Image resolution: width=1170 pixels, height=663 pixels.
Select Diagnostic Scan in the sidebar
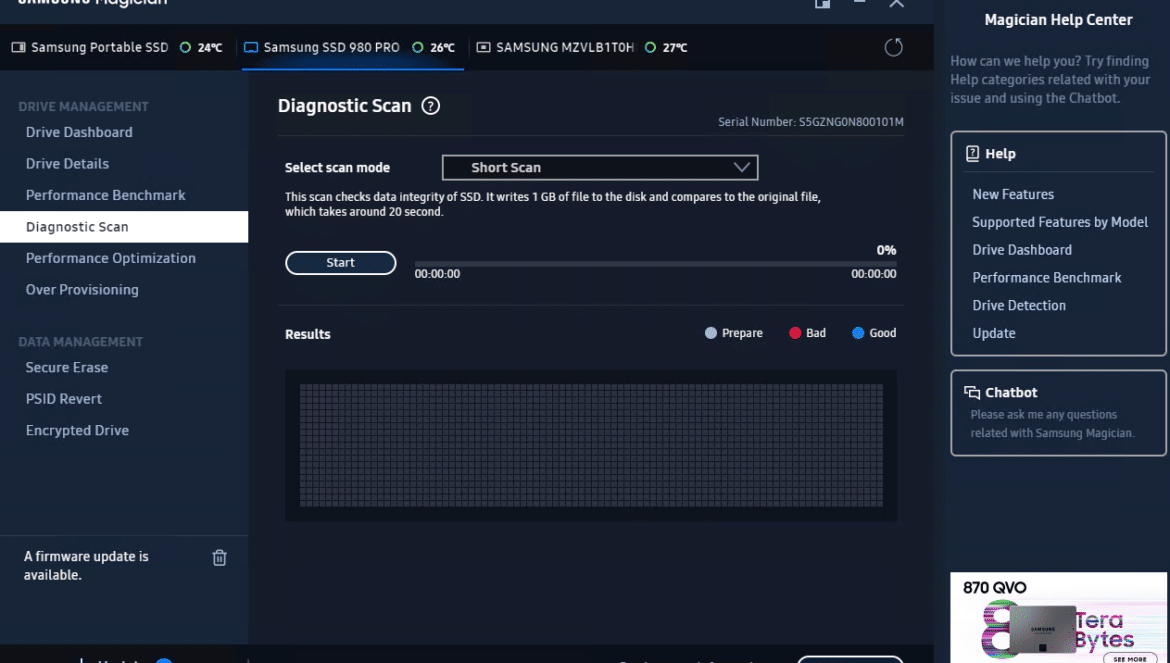point(124,227)
